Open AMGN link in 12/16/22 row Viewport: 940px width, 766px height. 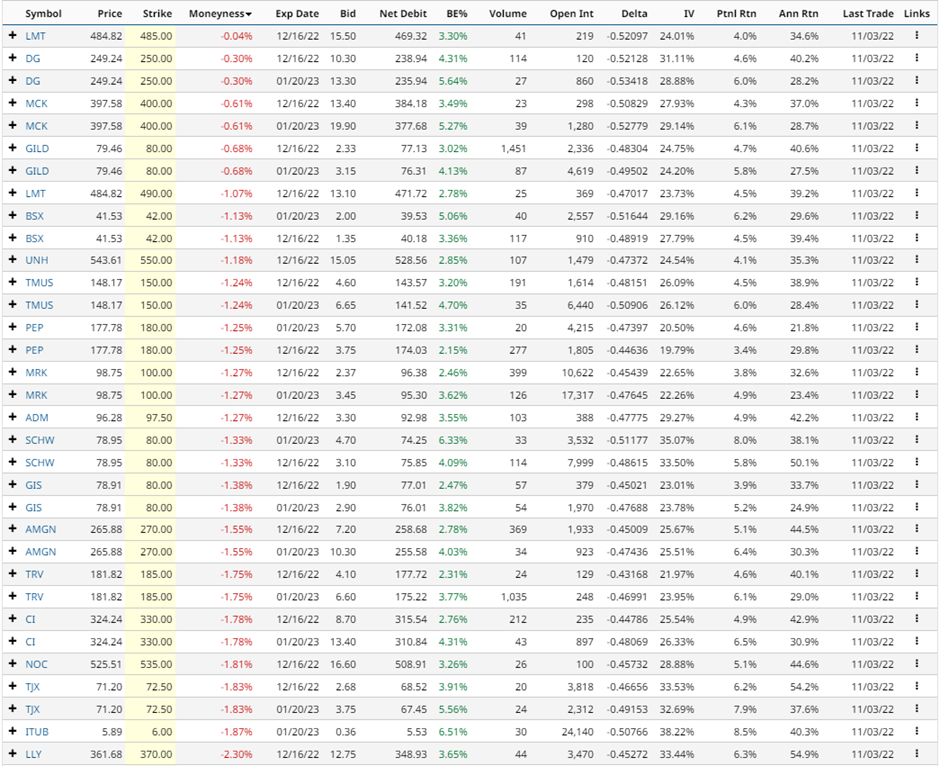40,529
